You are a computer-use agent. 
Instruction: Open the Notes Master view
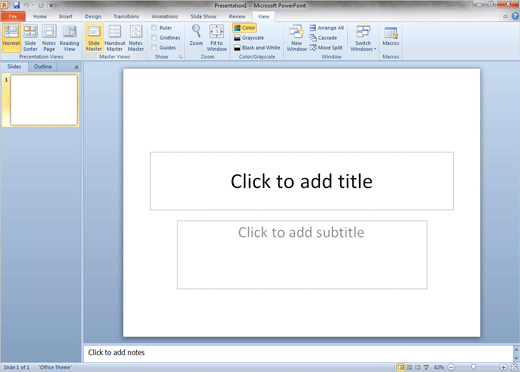(136, 38)
